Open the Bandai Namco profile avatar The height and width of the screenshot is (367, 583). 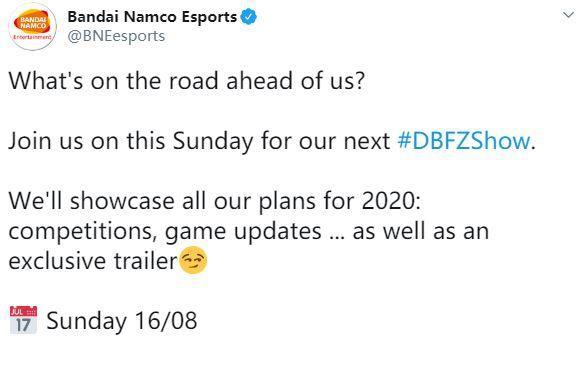33,27
